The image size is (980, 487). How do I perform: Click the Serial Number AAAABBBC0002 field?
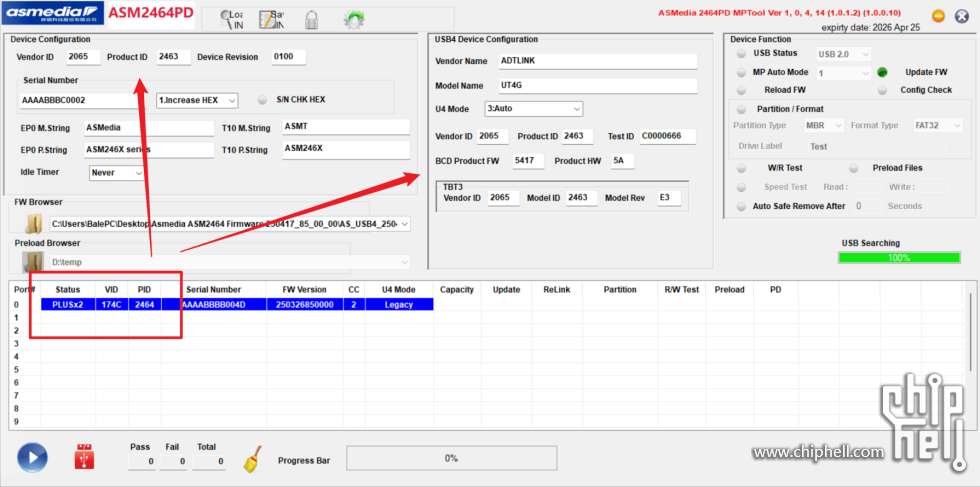[82, 100]
